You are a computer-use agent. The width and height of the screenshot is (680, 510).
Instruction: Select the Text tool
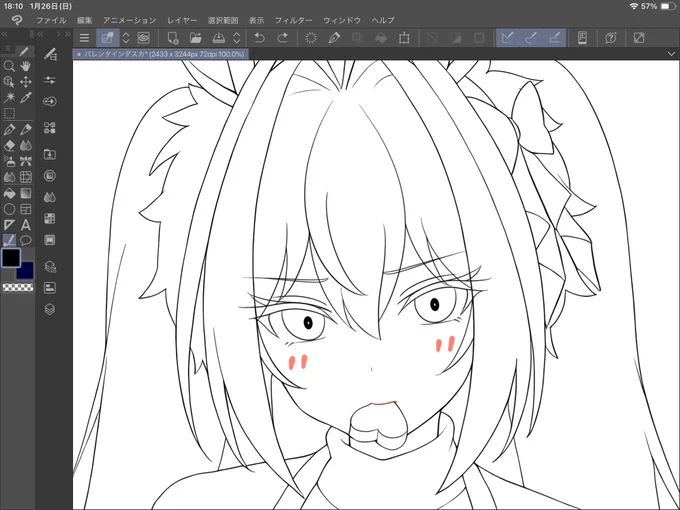click(26, 225)
